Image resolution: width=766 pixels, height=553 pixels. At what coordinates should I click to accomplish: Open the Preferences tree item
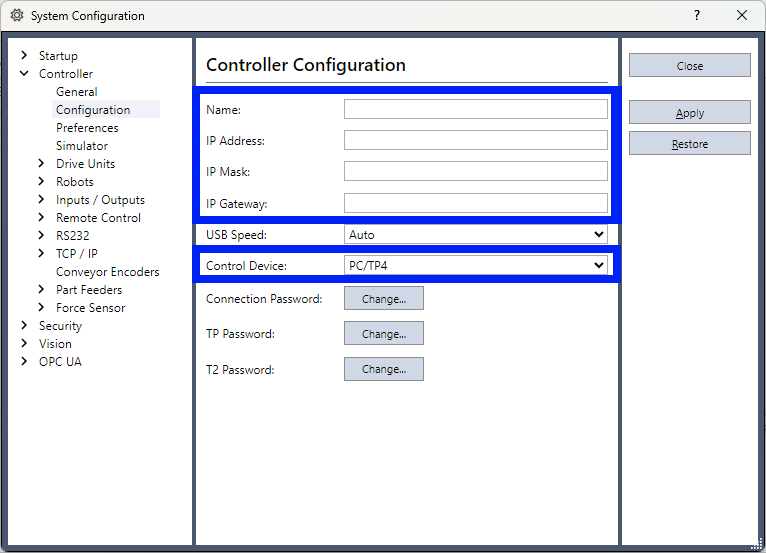(x=87, y=128)
